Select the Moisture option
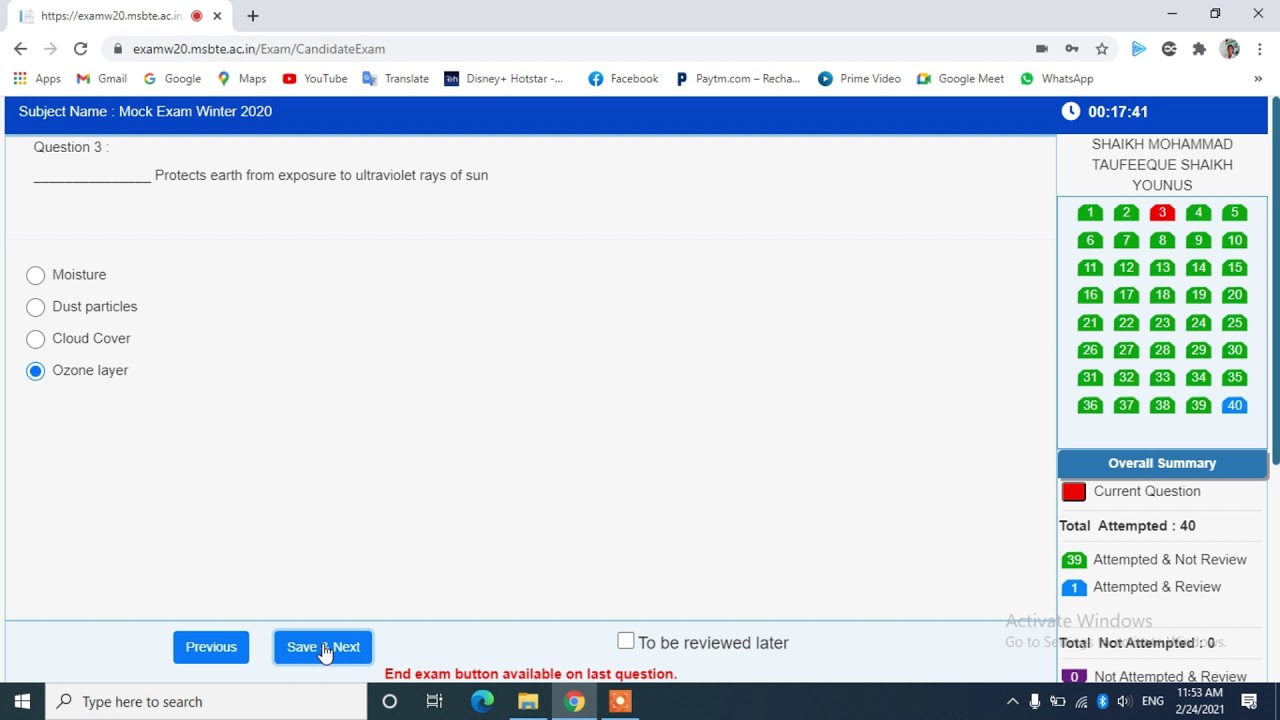Screen dimensions: 1280x720 point(36,275)
